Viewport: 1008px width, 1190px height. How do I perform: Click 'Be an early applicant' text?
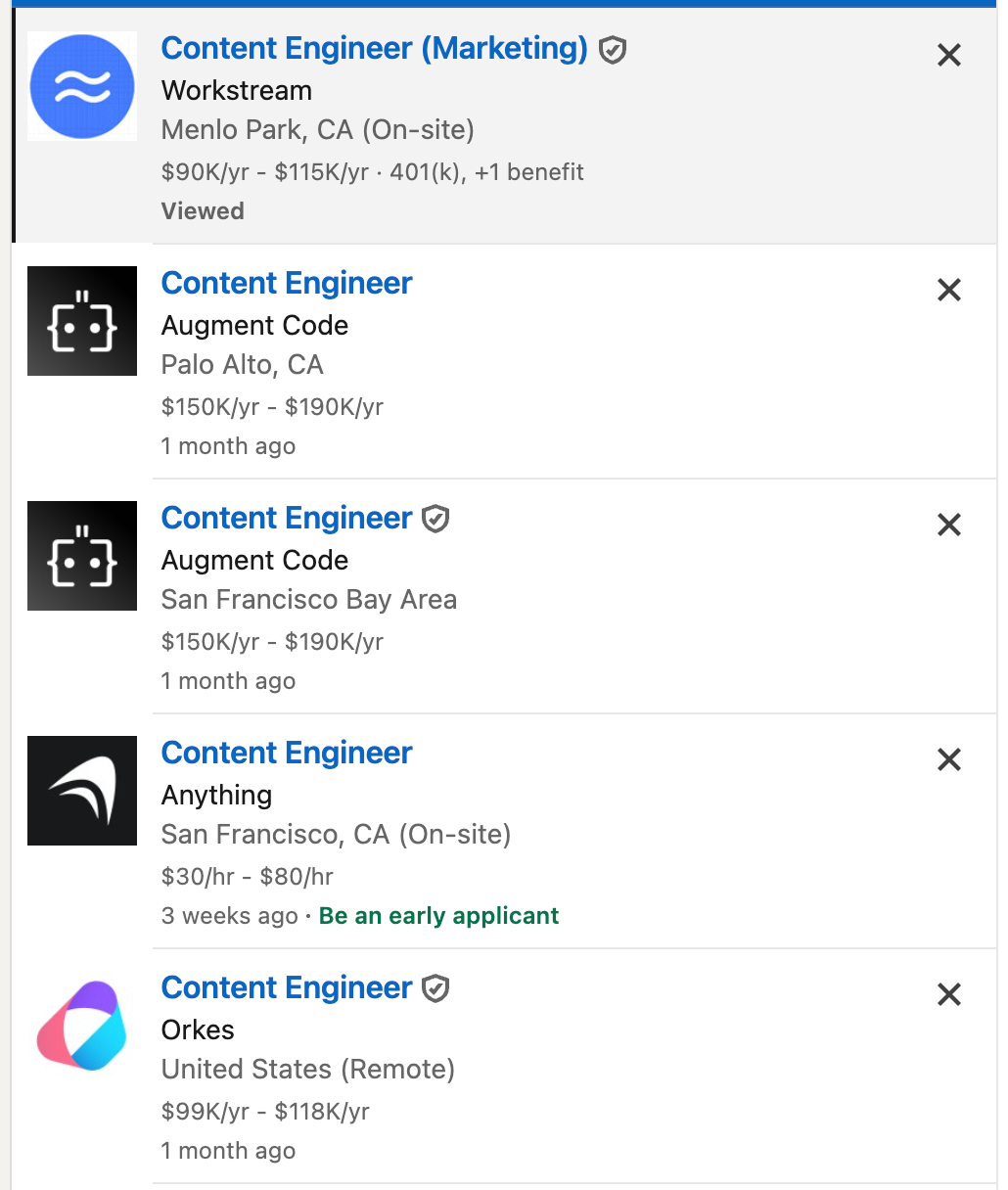(438, 916)
